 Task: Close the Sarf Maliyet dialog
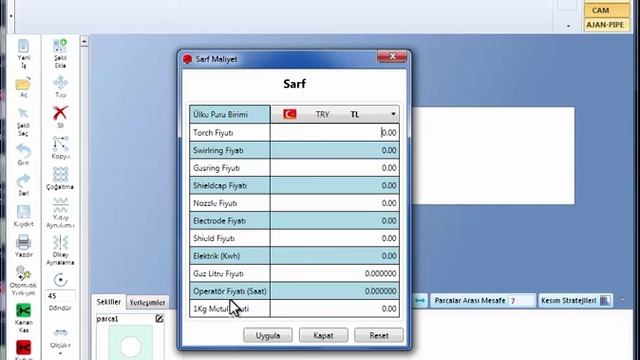tap(392, 56)
